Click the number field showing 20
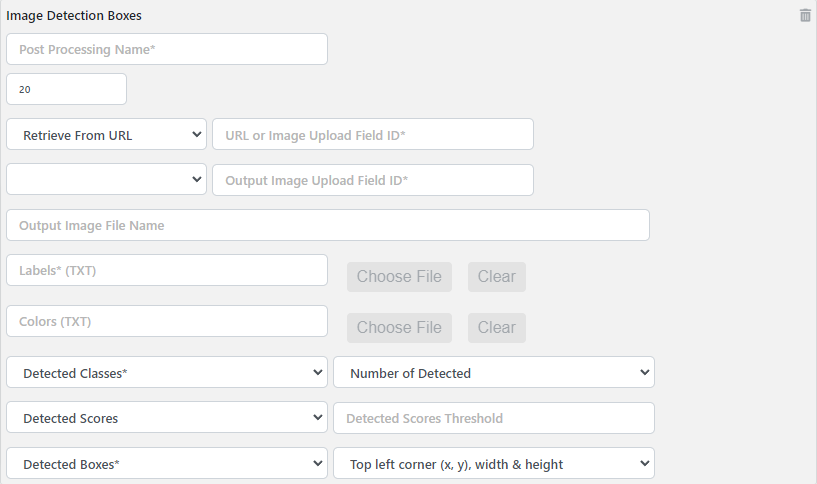817x484 pixels. point(66,89)
